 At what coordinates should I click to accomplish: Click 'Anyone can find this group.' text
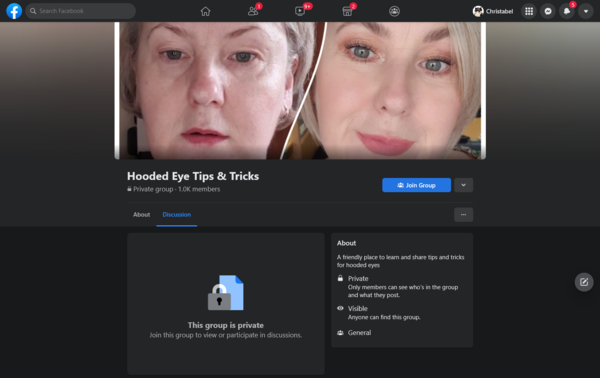coord(384,317)
